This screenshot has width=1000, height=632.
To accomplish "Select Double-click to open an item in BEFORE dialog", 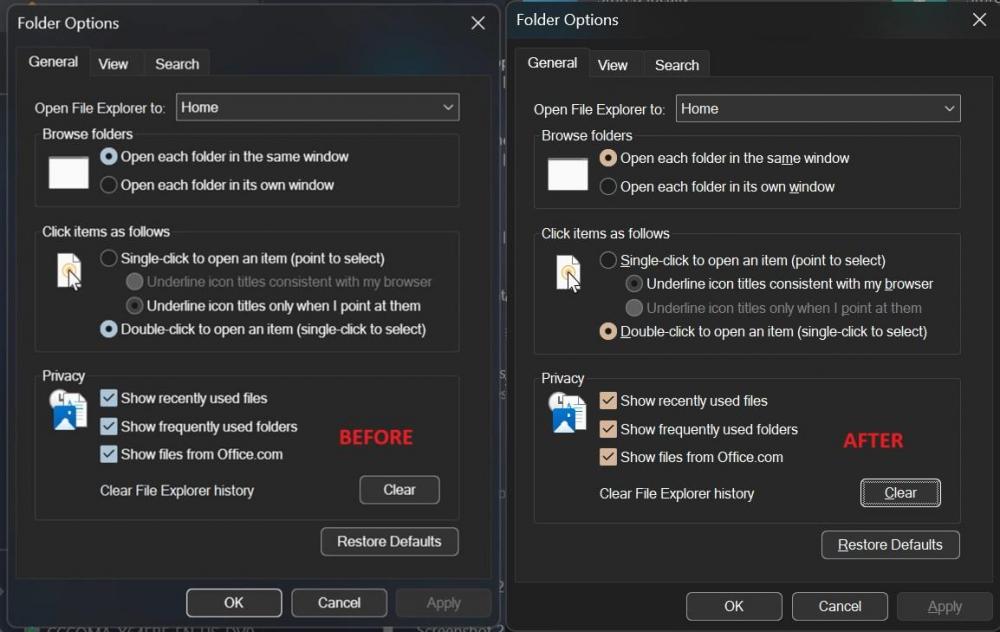I will pos(109,329).
